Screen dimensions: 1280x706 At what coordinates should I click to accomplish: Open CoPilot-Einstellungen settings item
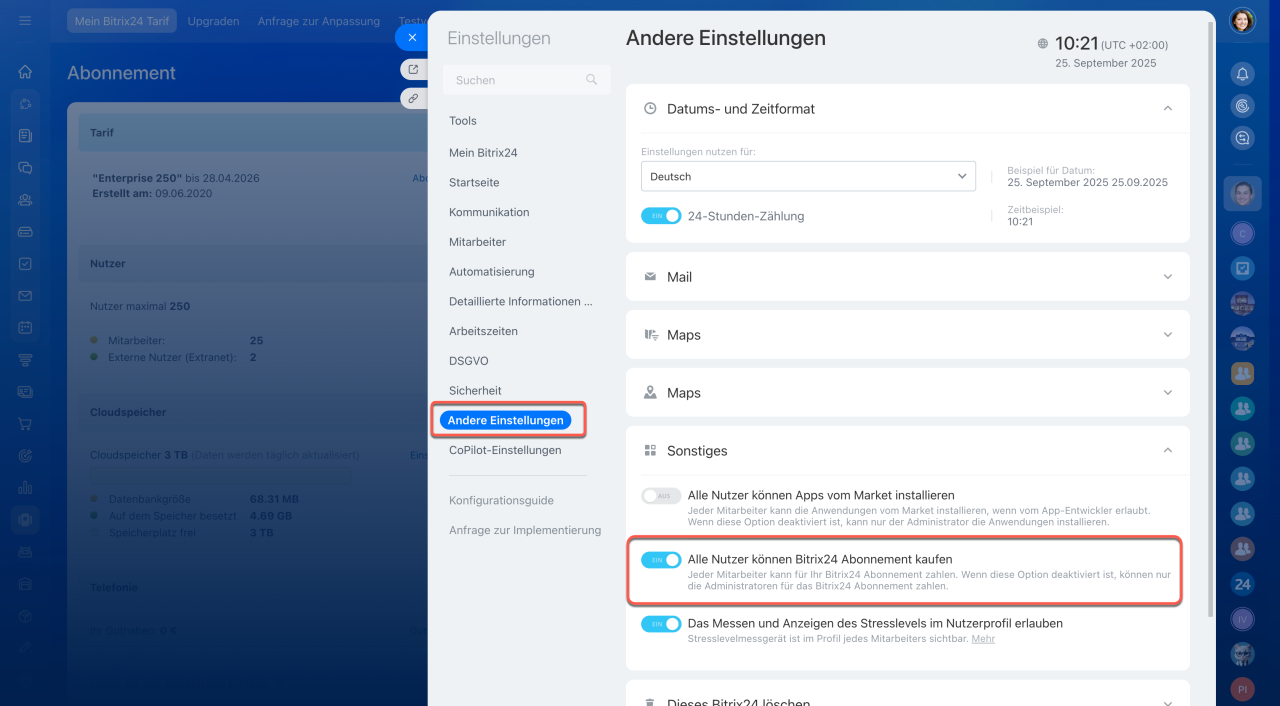[x=505, y=450]
